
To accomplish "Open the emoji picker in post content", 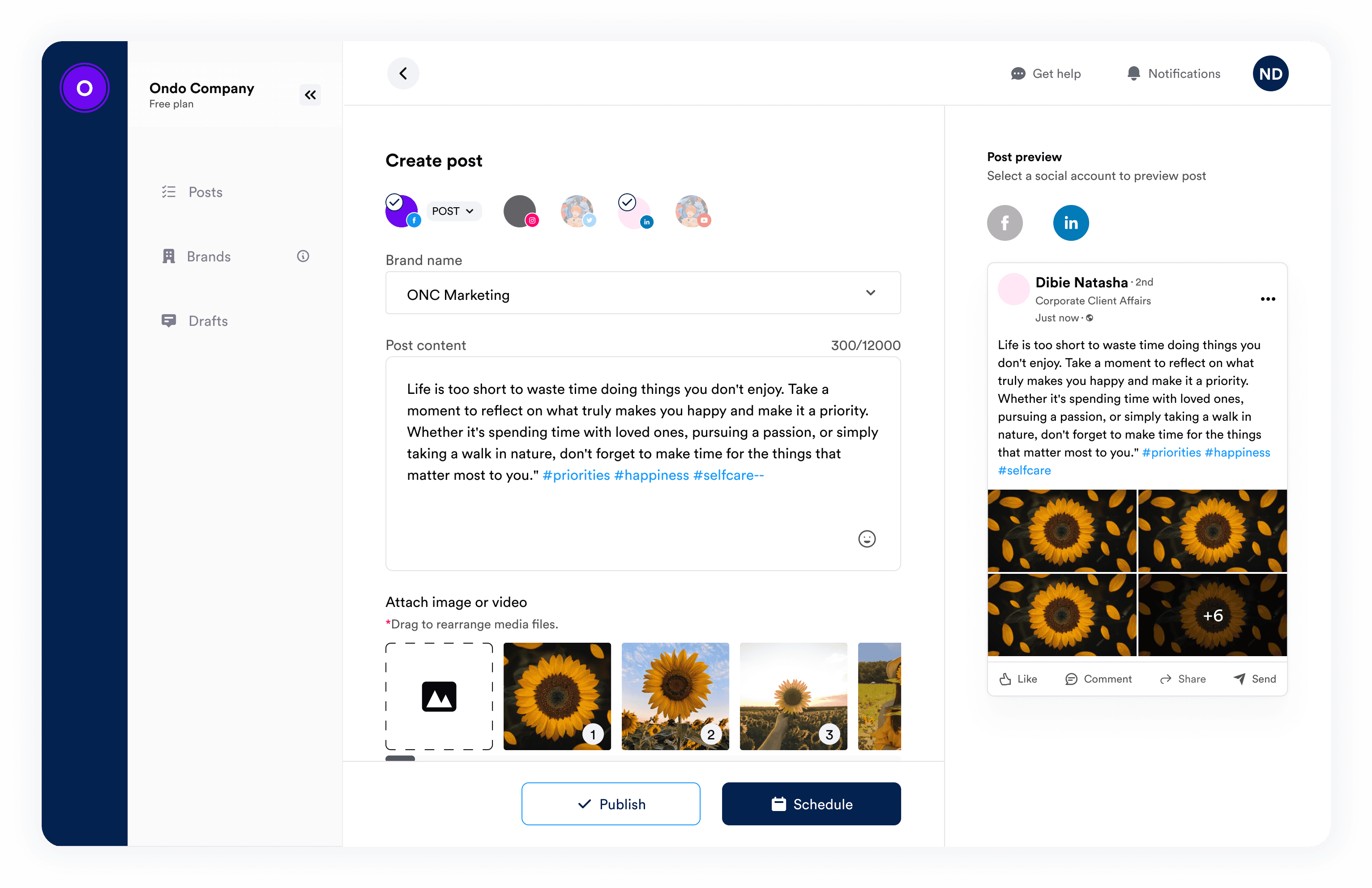I will coord(867,538).
